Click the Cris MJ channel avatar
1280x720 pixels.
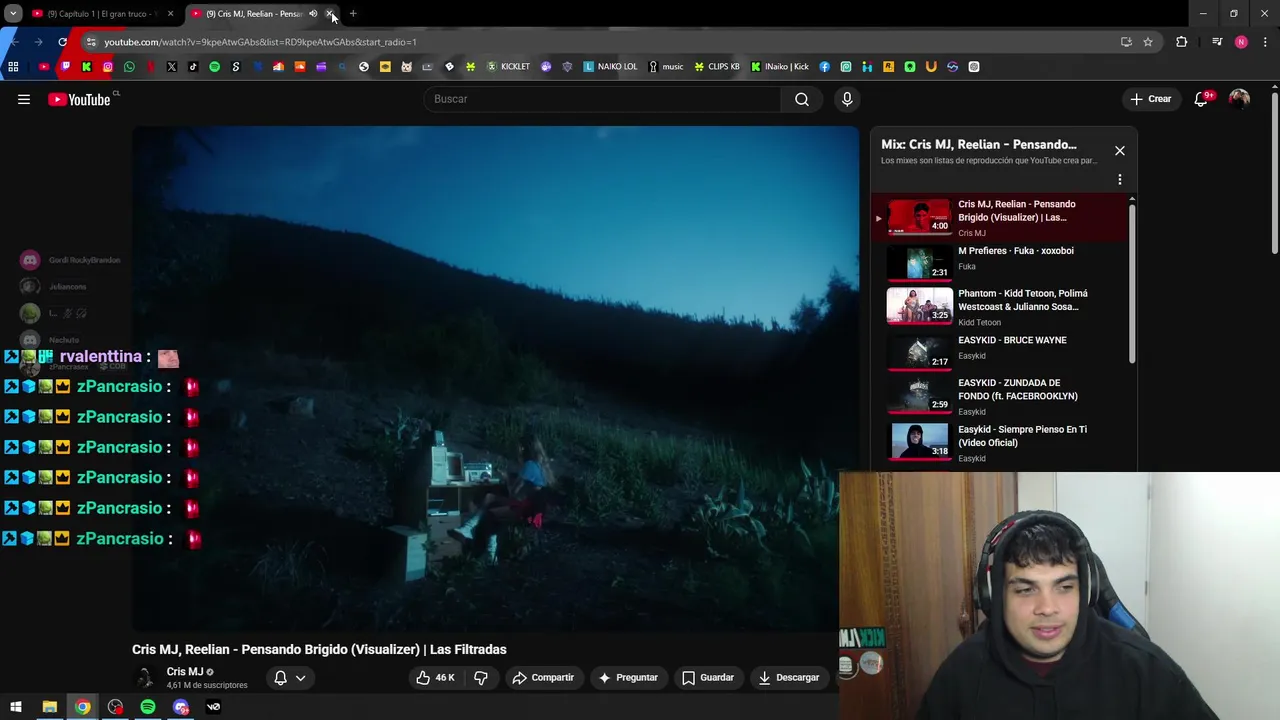[x=145, y=678]
